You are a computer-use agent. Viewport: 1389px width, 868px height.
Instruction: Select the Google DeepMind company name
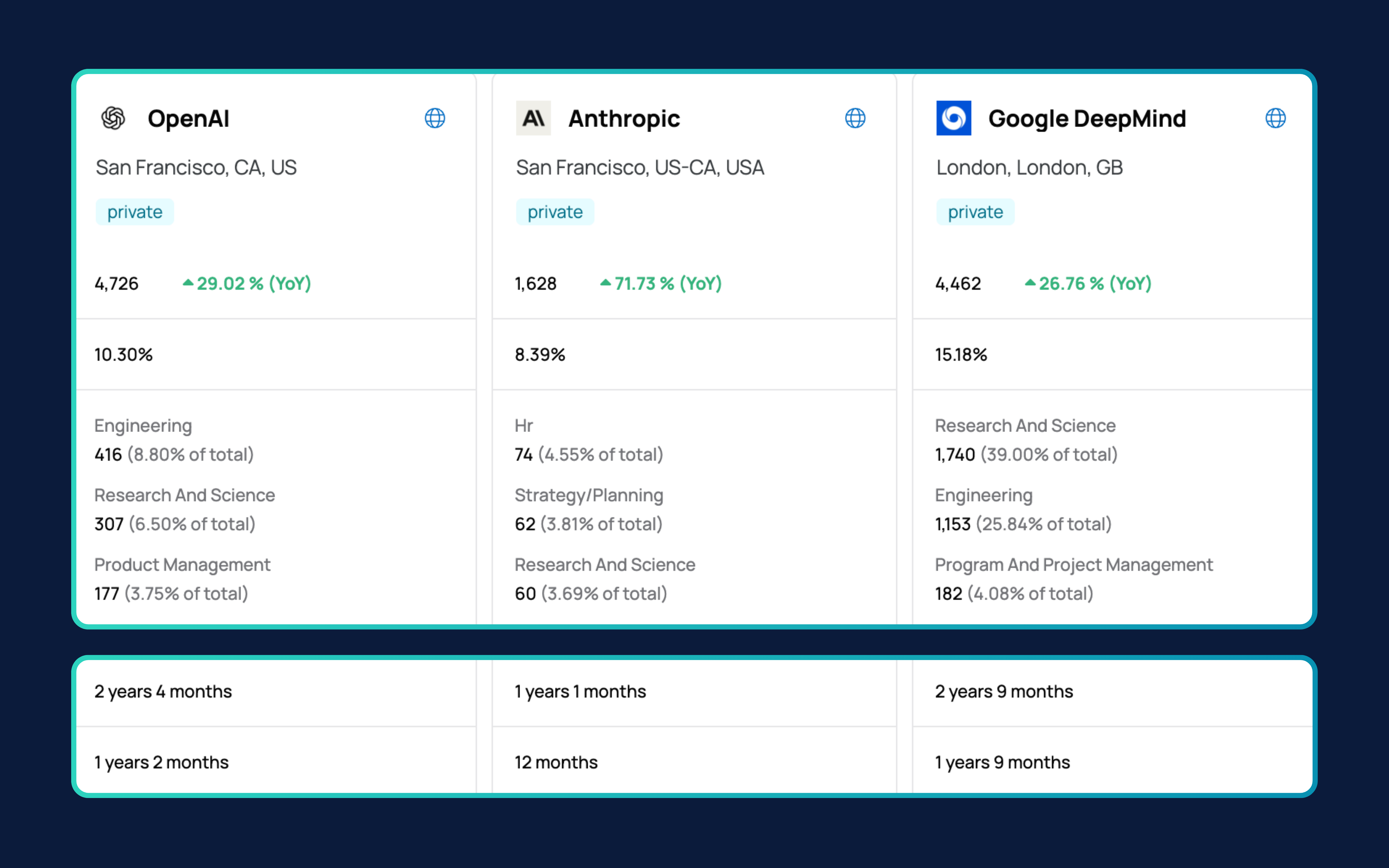1087,119
